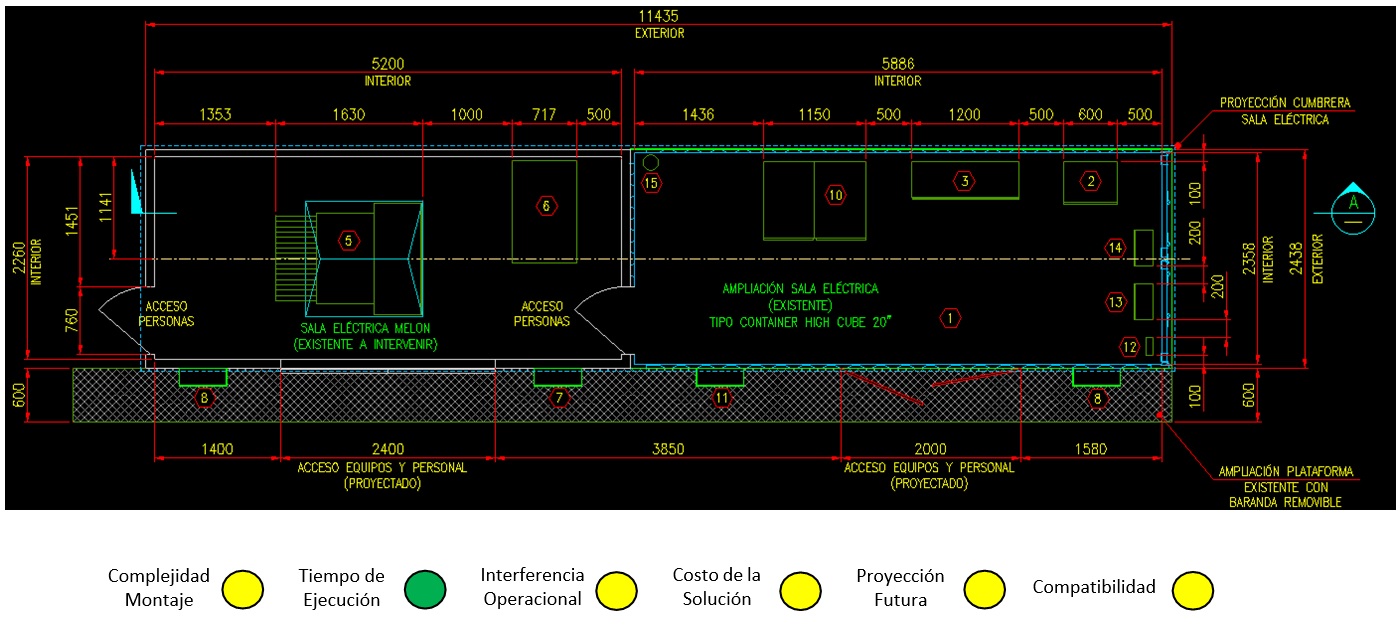Select the bottom dimension 2000
This screenshot has height=637, width=1400.
[929, 449]
